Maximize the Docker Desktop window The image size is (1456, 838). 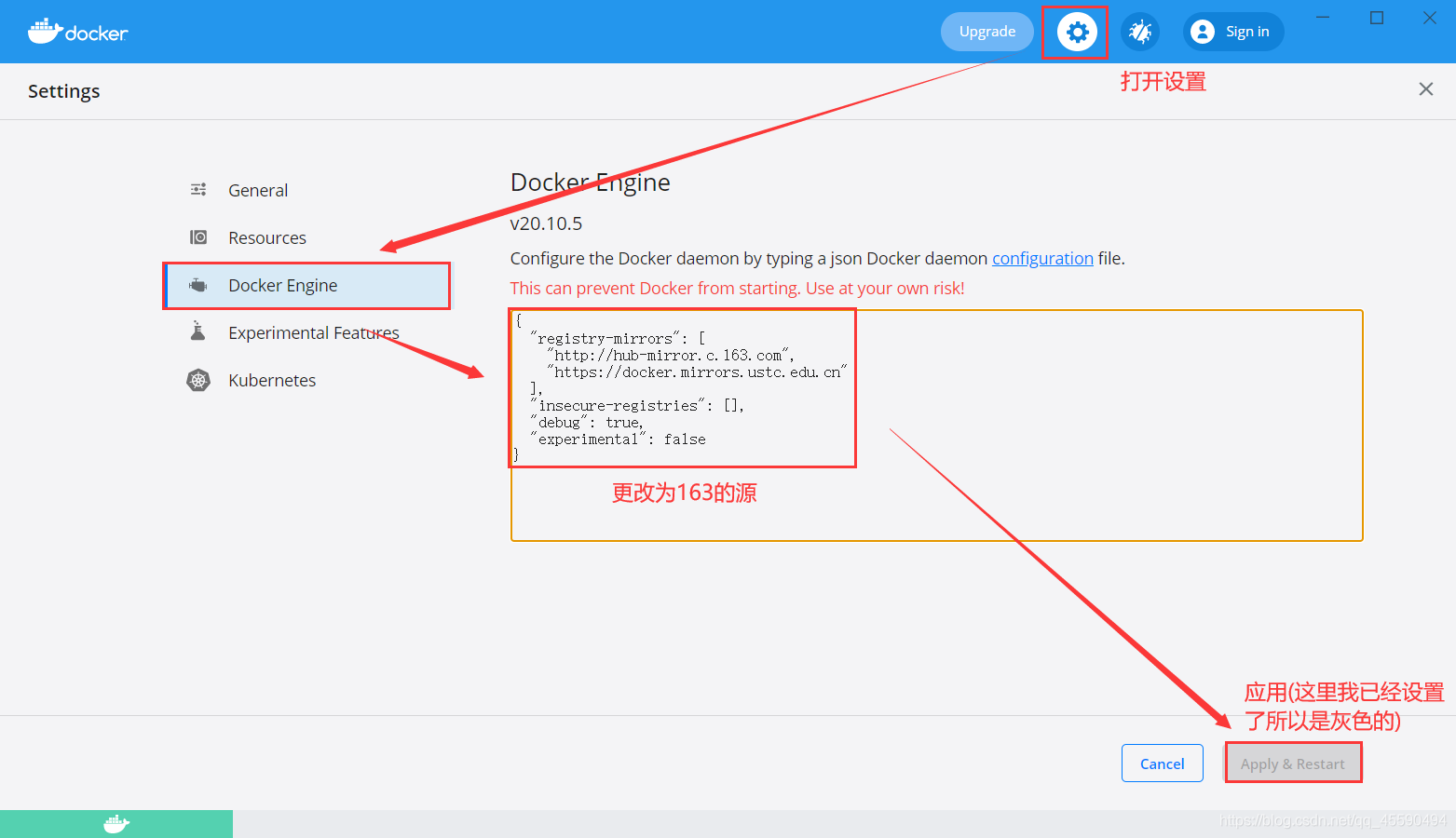pos(1377,18)
